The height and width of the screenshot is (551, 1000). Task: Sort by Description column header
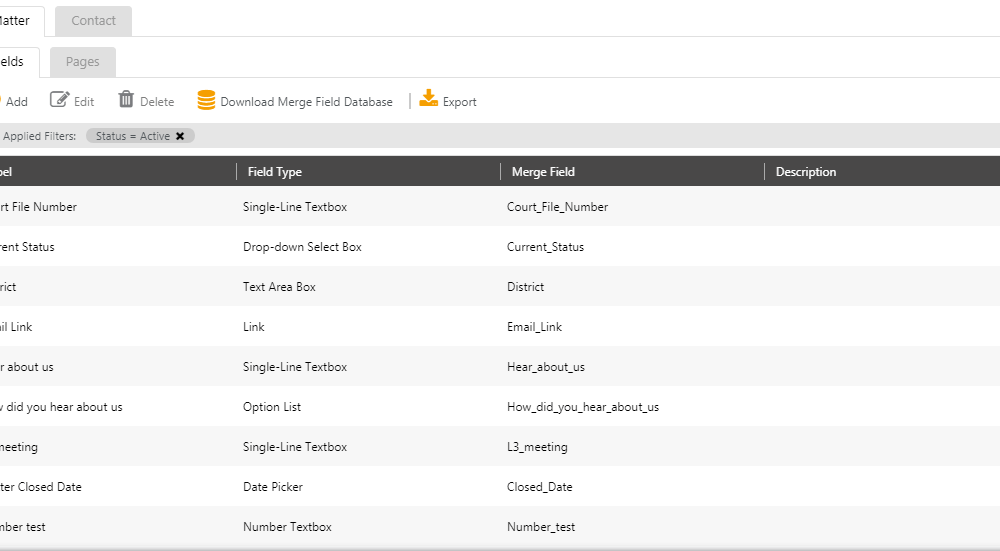pyautogui.click(x=806, y=172)
